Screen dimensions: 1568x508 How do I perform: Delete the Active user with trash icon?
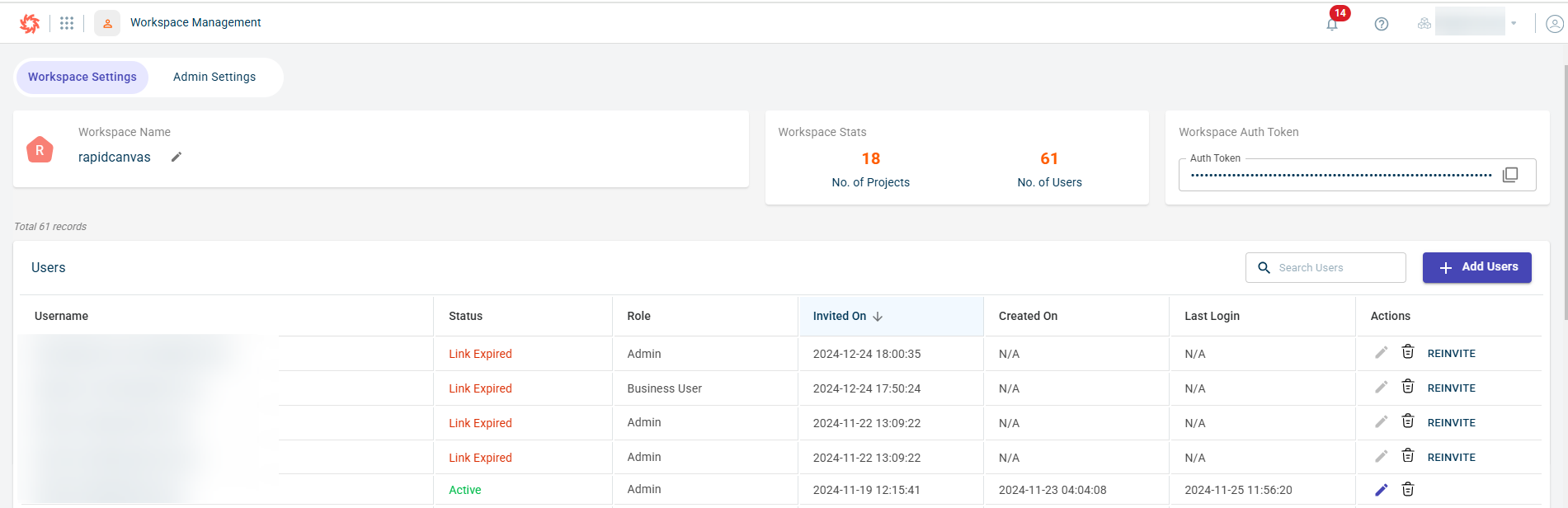pyautogui.click(x=1408, y=489)
